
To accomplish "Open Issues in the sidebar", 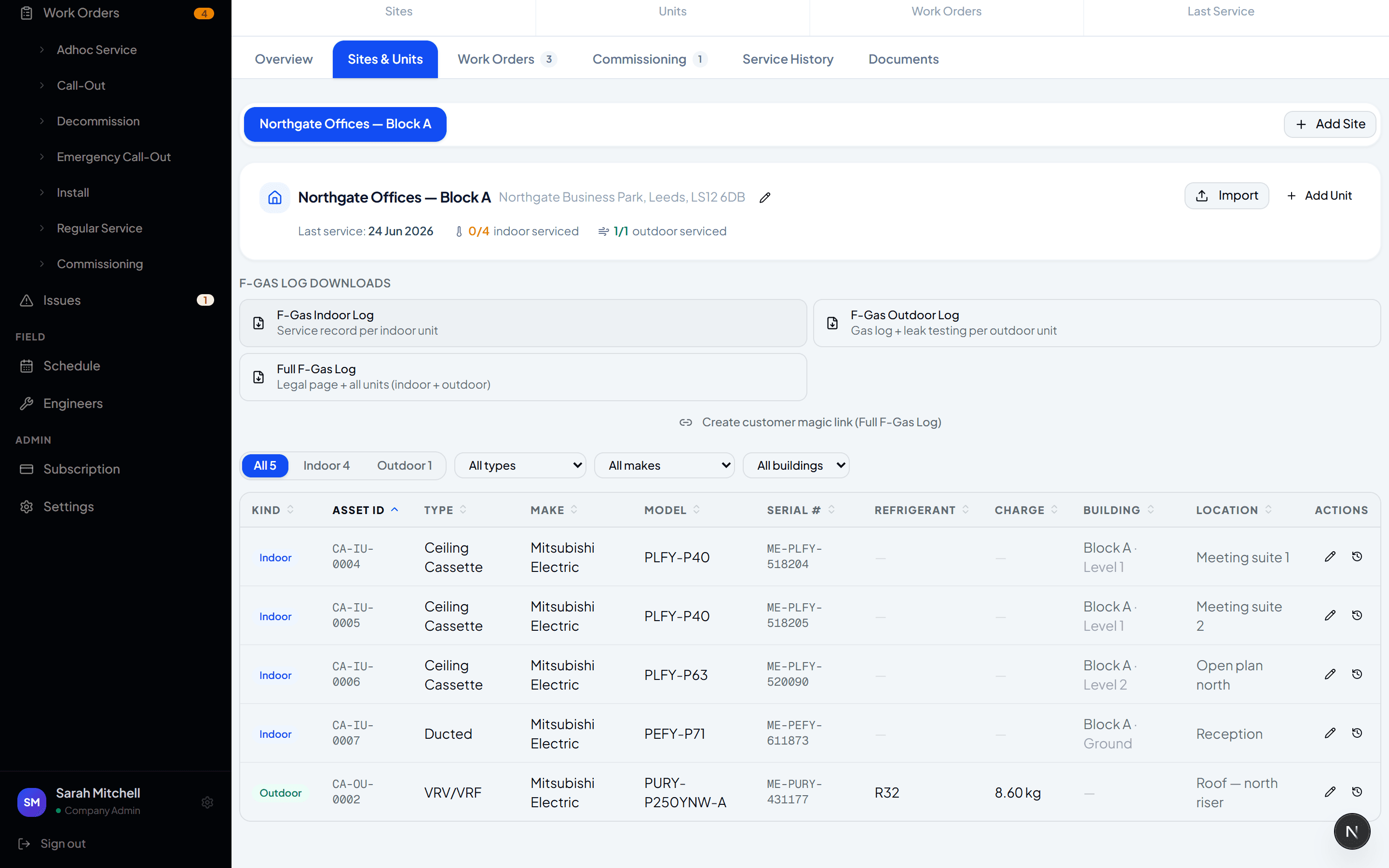I will 115,300.
